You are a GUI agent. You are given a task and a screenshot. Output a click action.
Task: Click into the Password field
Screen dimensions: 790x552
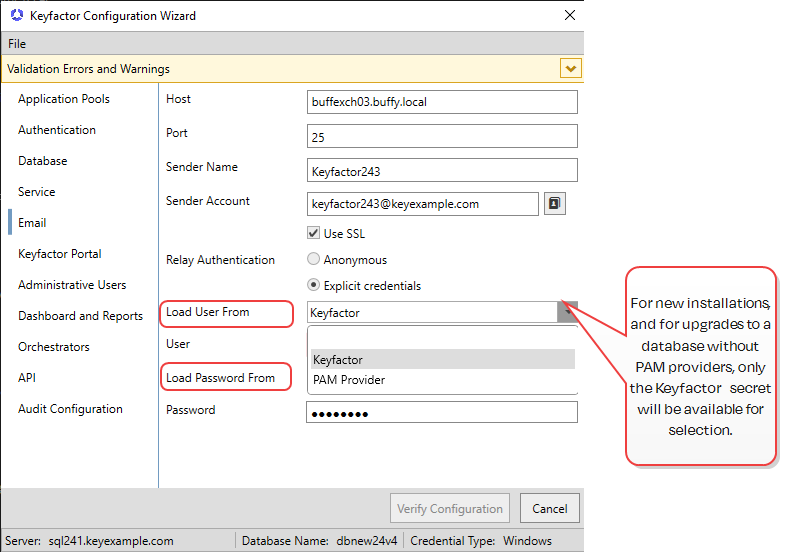pyautogui.click(x=441, y=413)
